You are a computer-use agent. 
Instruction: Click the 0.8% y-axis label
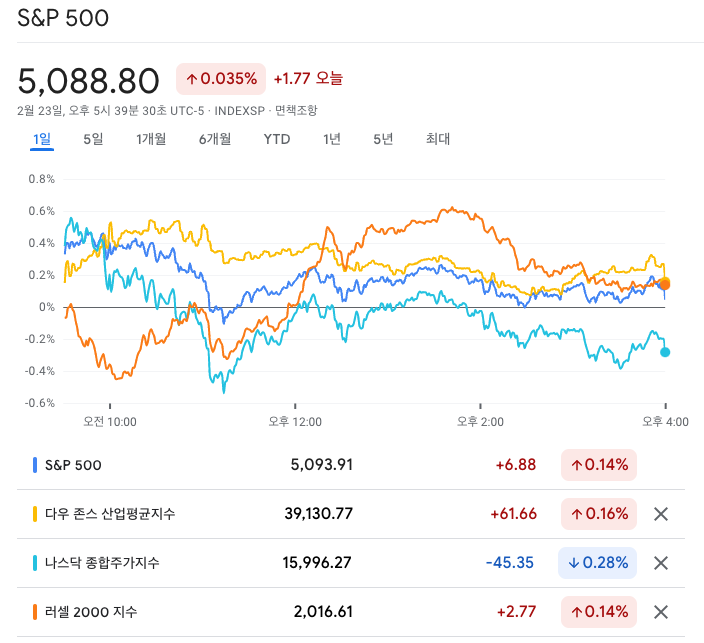pyautogui.click(x=42, y=179)
